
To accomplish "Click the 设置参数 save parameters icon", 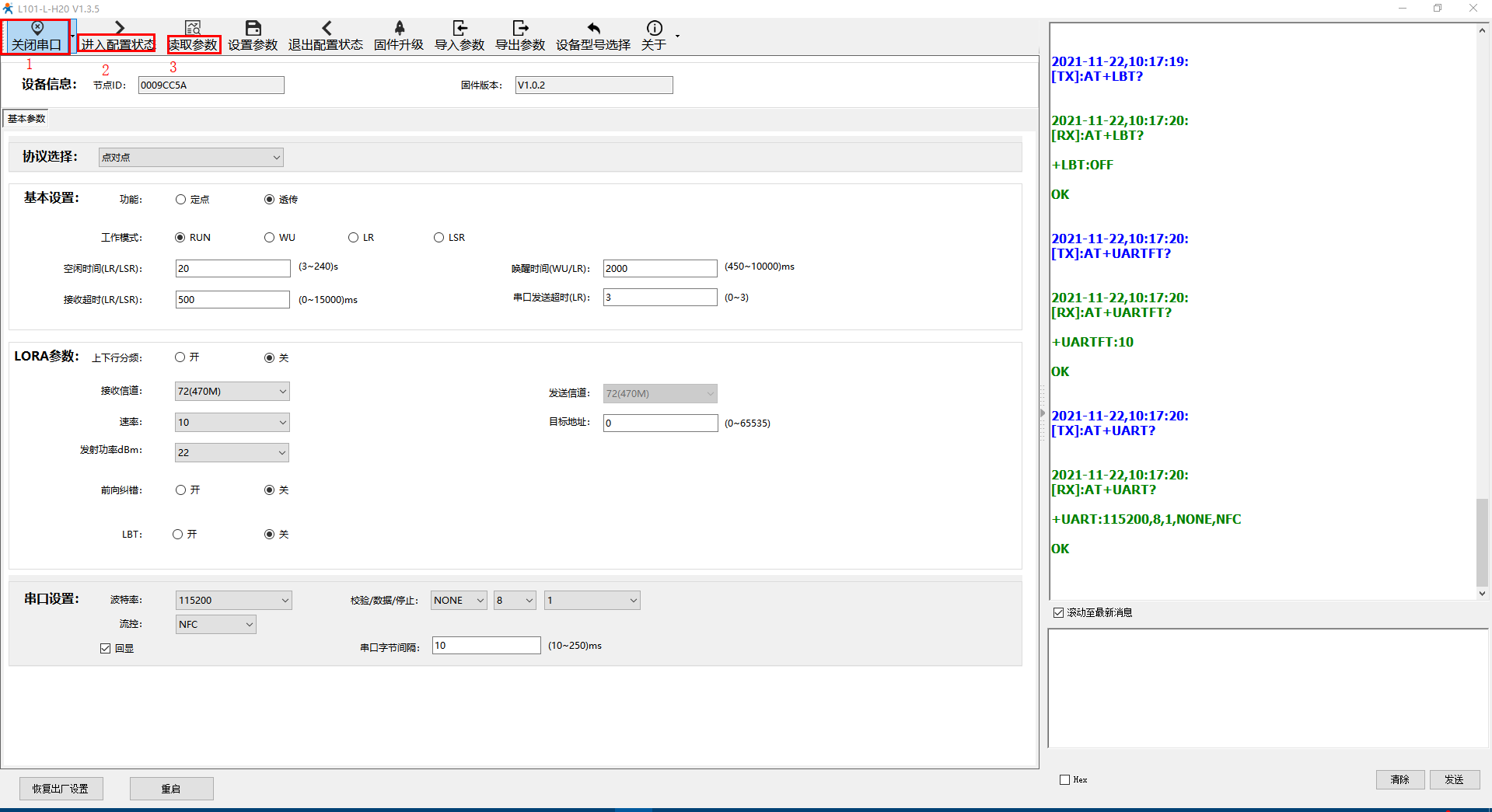I will pos(253,29).
